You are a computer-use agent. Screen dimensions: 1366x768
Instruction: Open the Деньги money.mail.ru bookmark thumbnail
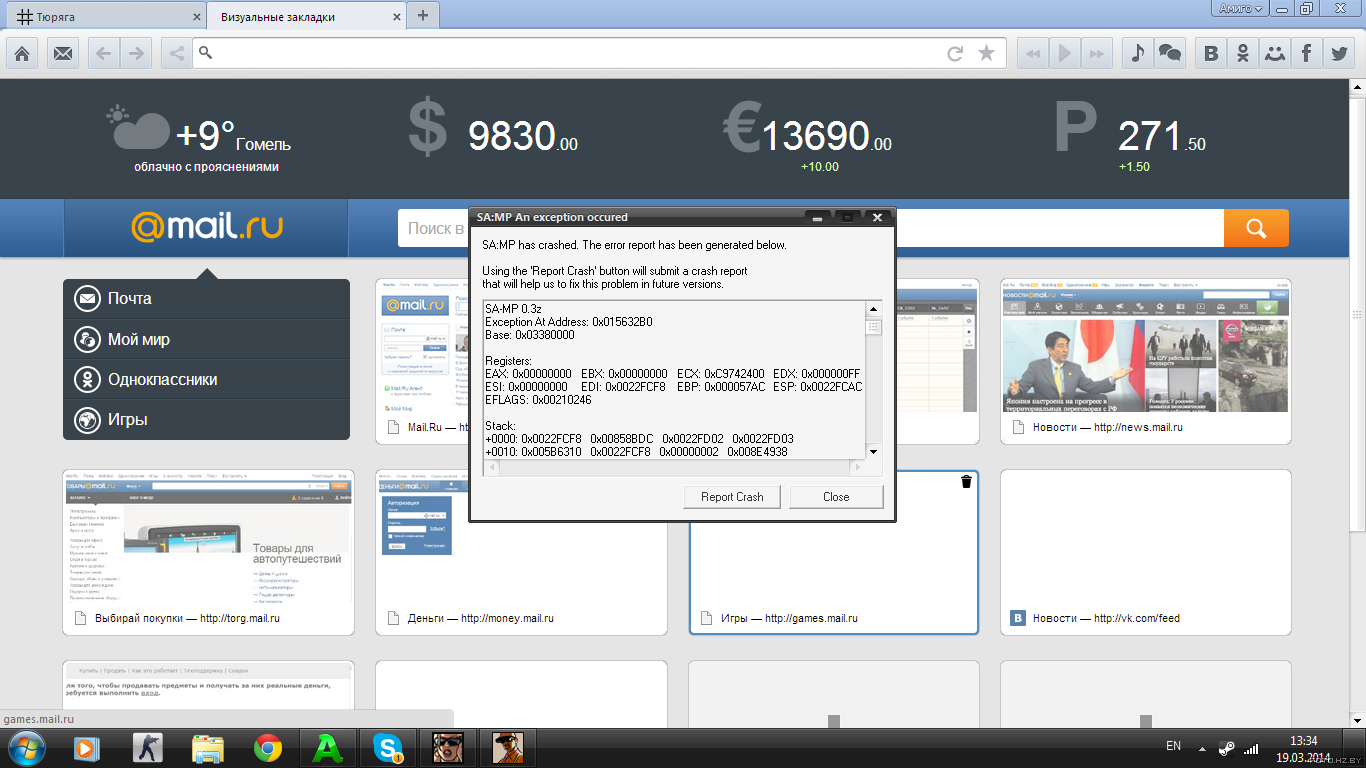pos(521,552)
